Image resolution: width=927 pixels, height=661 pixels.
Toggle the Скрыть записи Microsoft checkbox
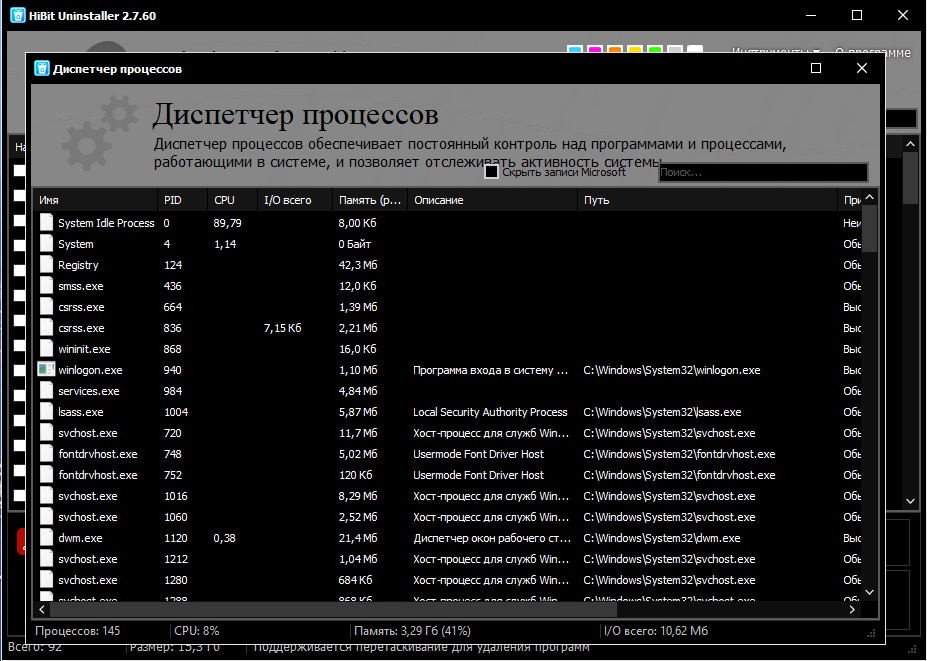point(491,172)
